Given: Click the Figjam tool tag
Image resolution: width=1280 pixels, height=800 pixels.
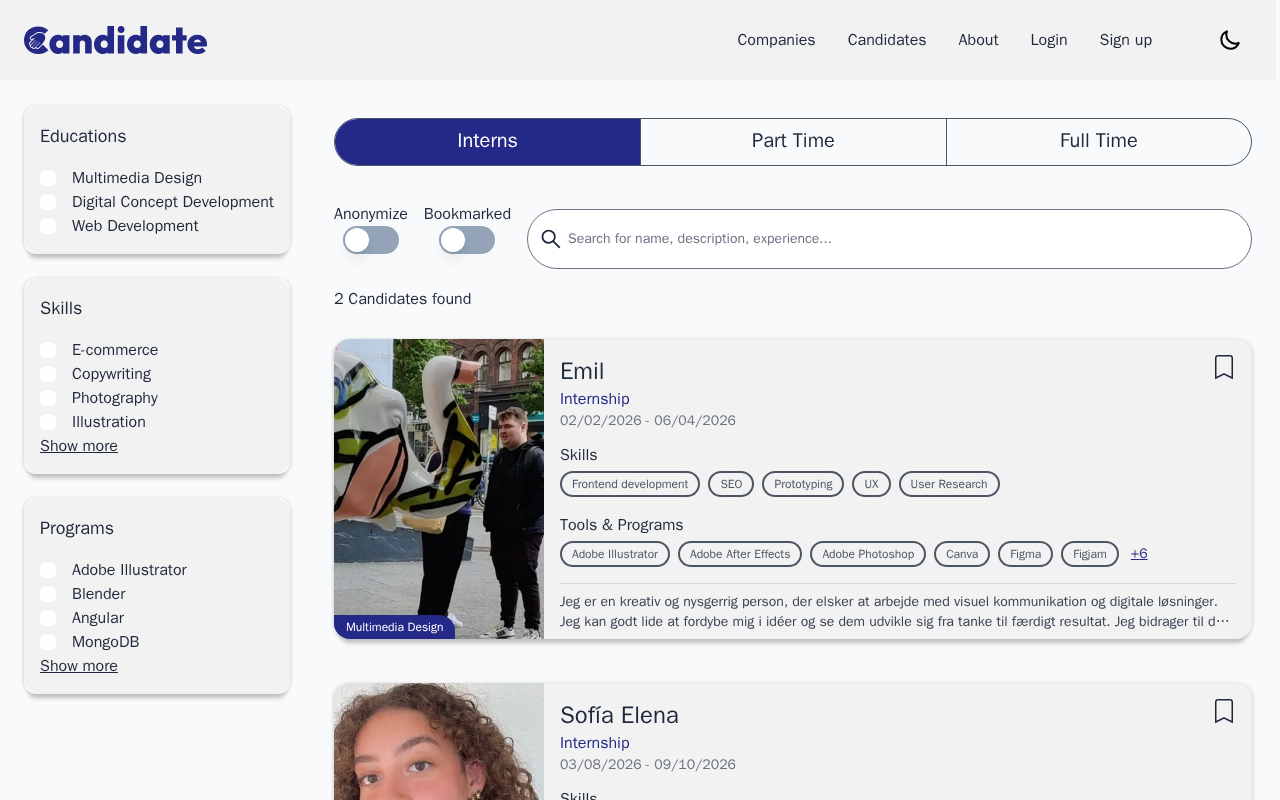Looking at the screenshot, I should (x=1090, y=554).
